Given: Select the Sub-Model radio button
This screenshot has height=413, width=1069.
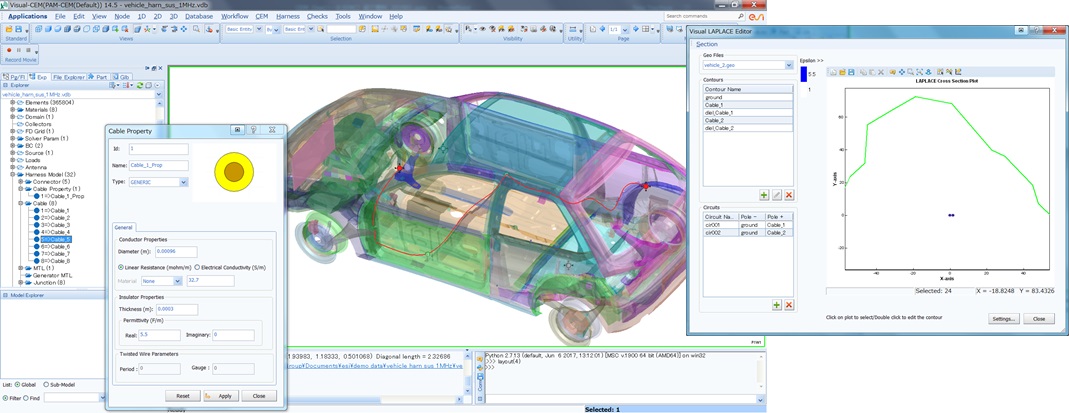Looking at the screenshot, I should pos(46,384).
